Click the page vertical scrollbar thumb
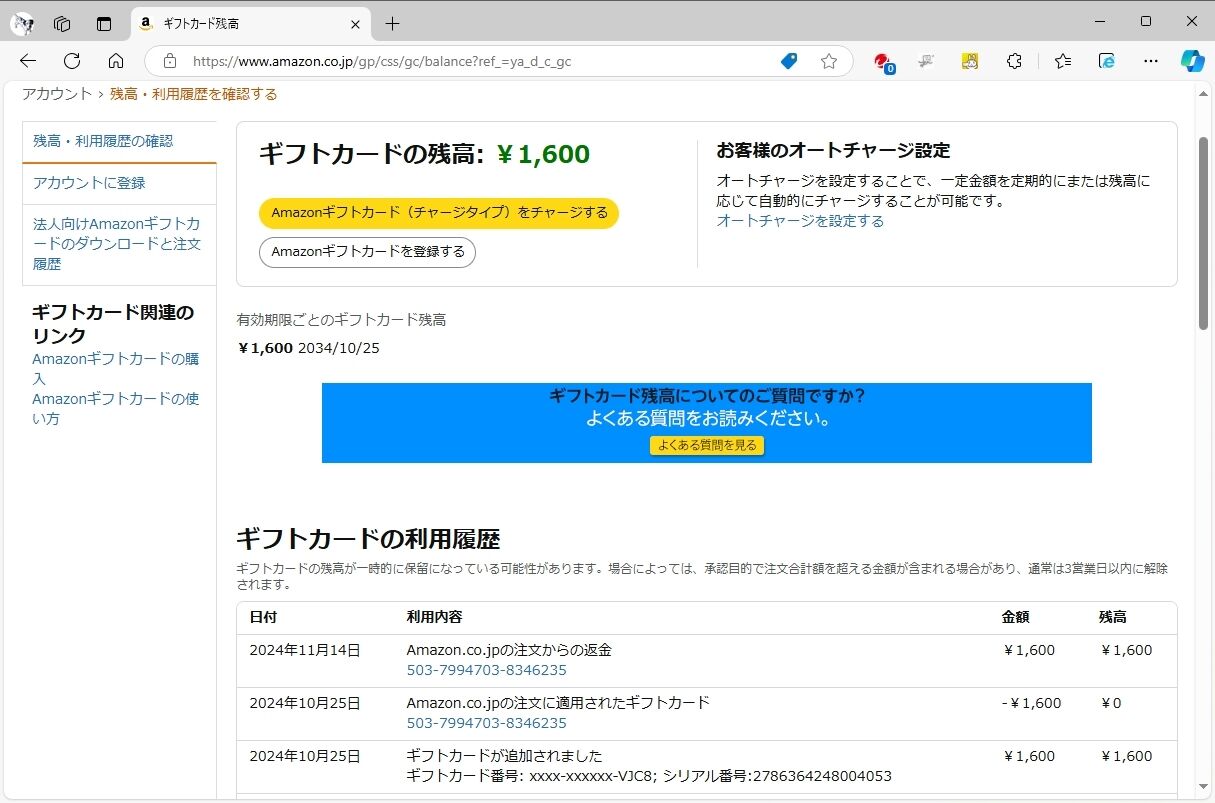1215x803 pixels. [x=1204, y=232]
